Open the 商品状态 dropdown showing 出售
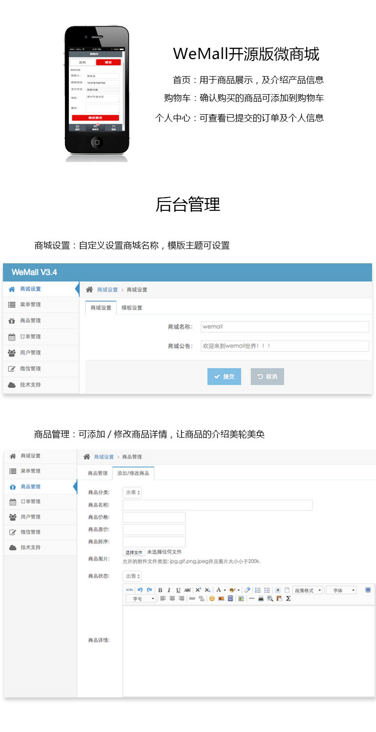 (132, 576)
